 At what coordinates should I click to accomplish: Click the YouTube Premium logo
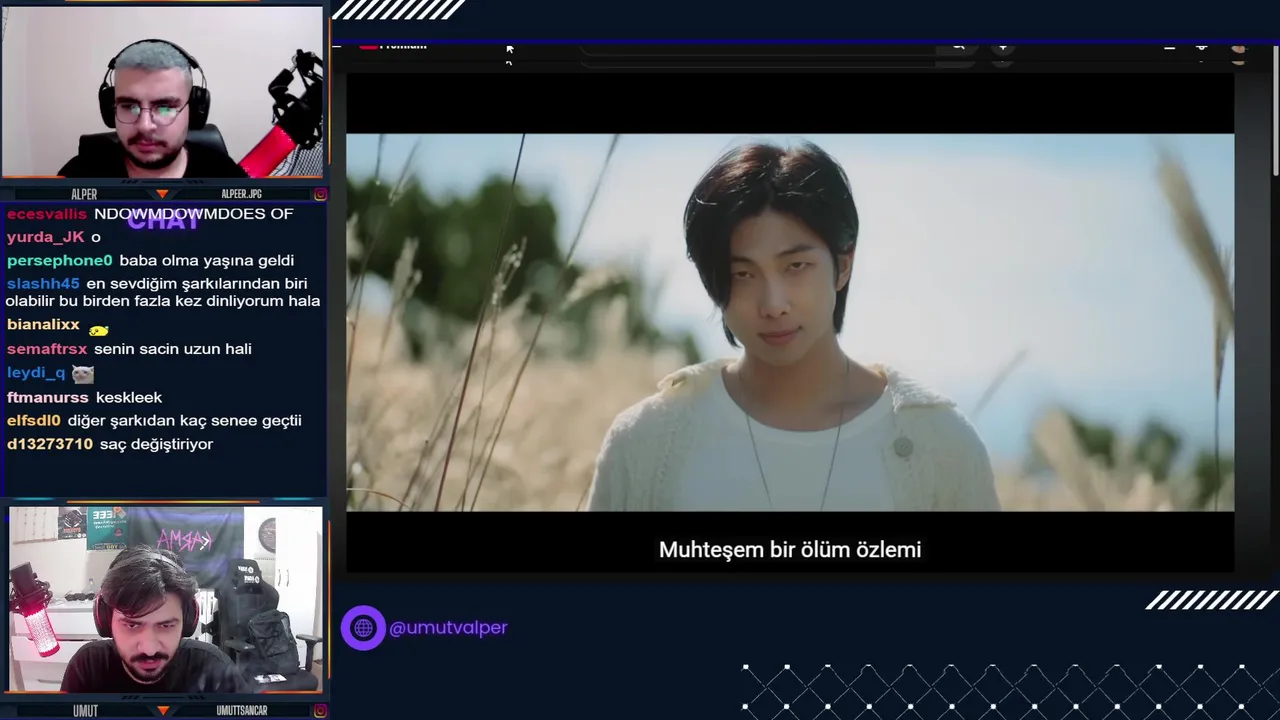[394, 45]
